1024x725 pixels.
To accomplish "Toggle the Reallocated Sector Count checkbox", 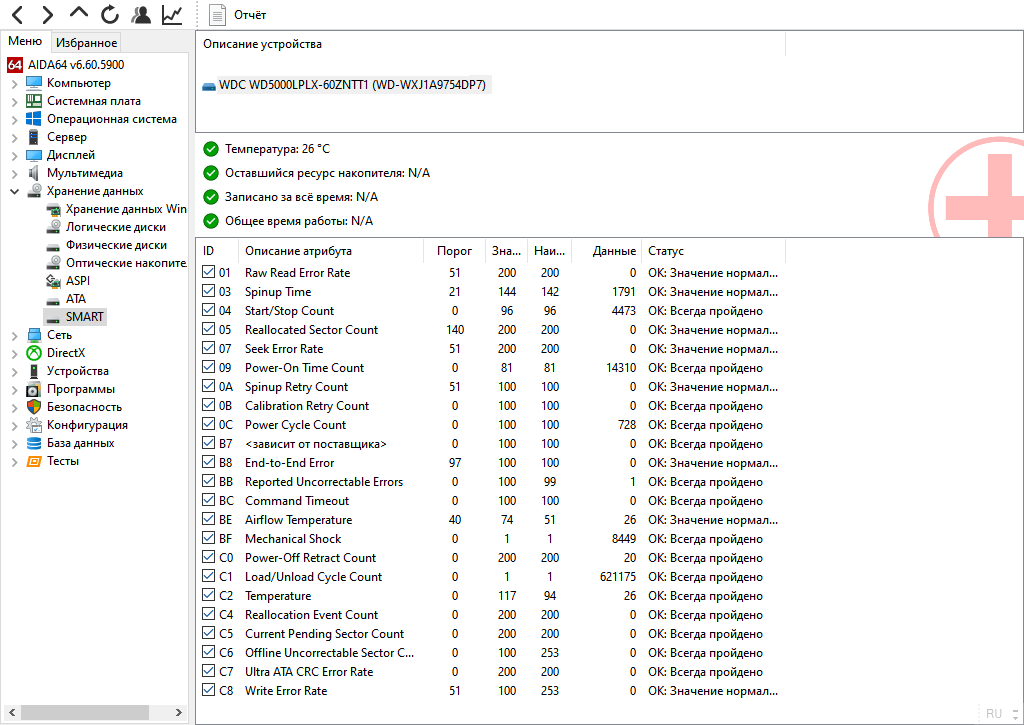I will point(208,329).
